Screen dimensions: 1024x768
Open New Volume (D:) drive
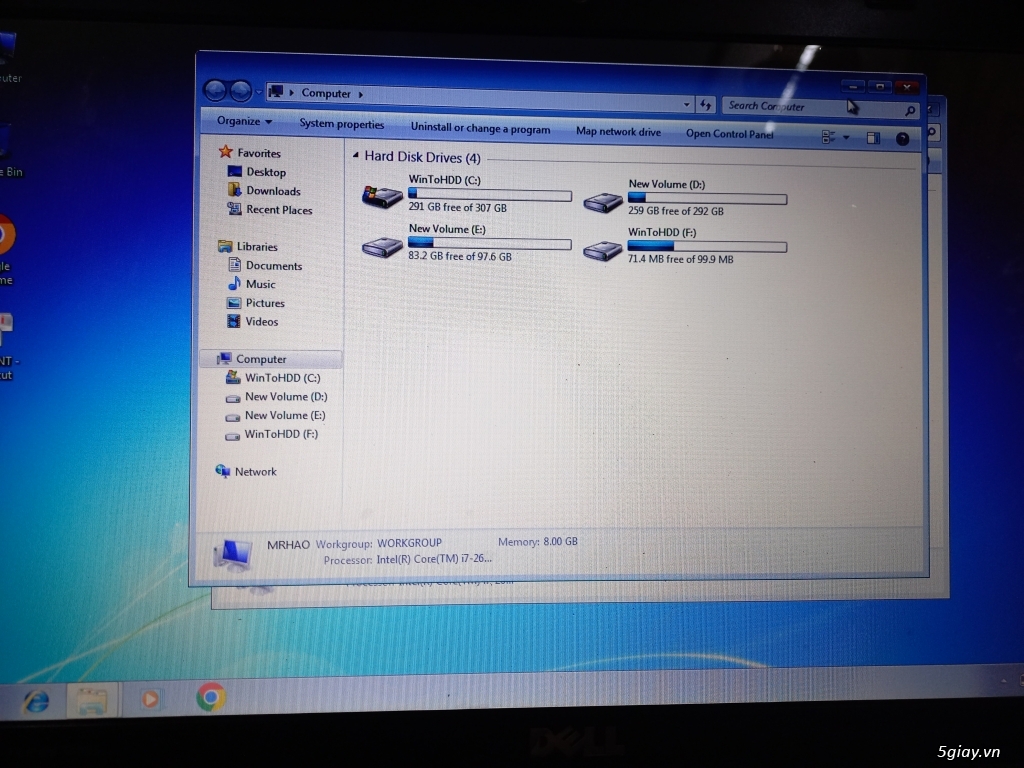tap(602, 200)
